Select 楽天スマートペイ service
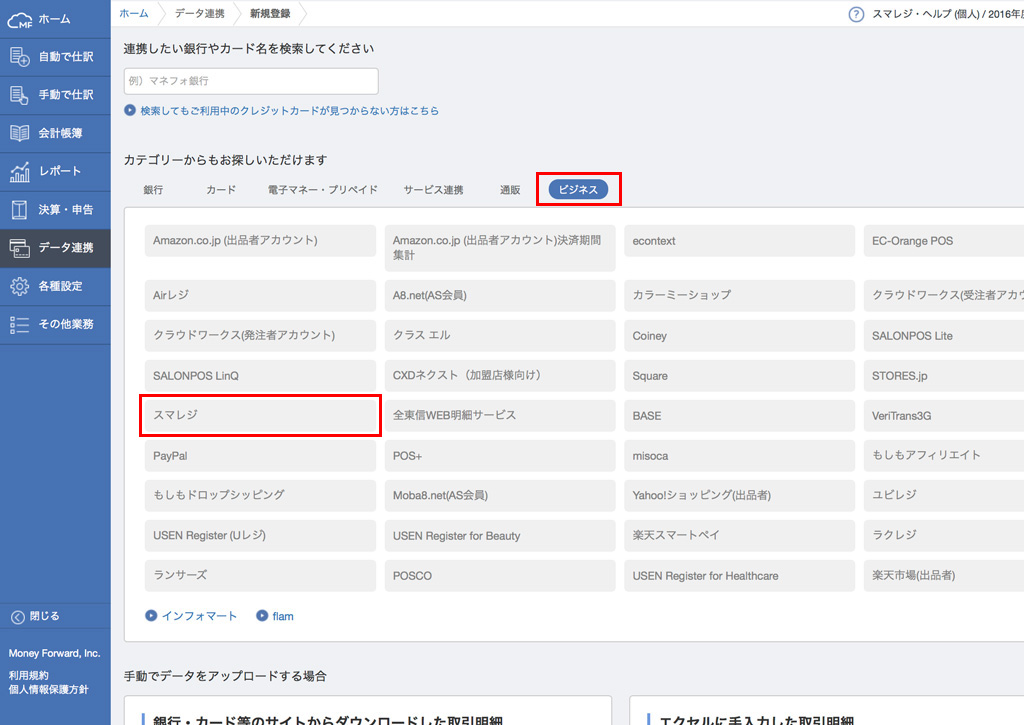Viewport: 1024px width, 725px height. click(x=740, y=536)
